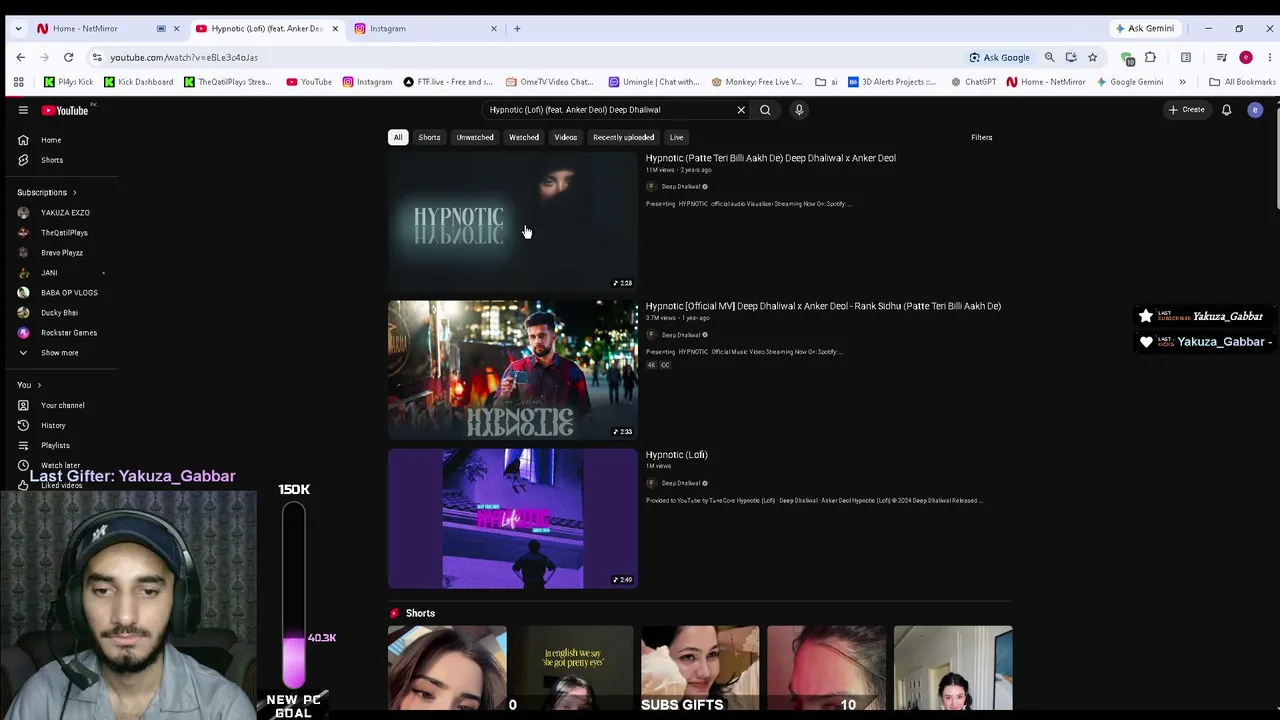Select the Recently uploaded filter chip

tap(623, 137)
